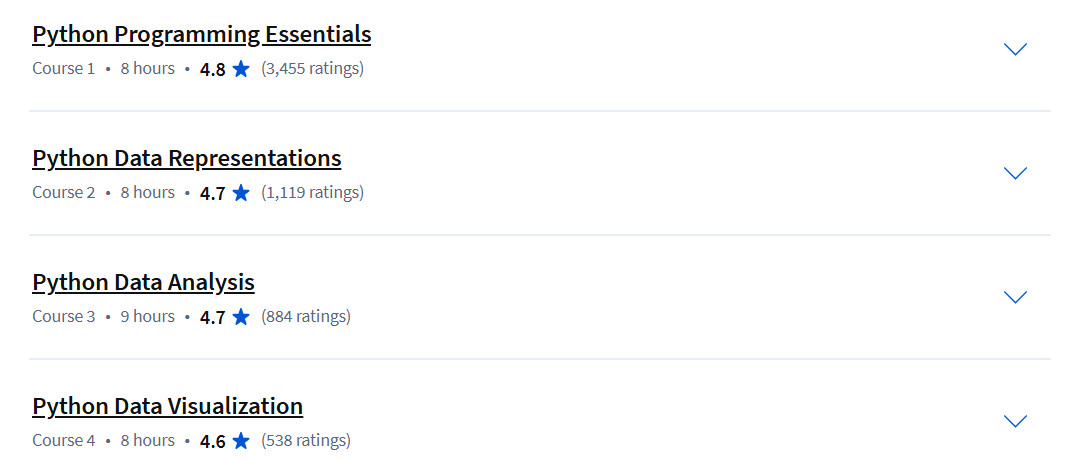Click the 538 ratings count text

(x=306, y=440)
